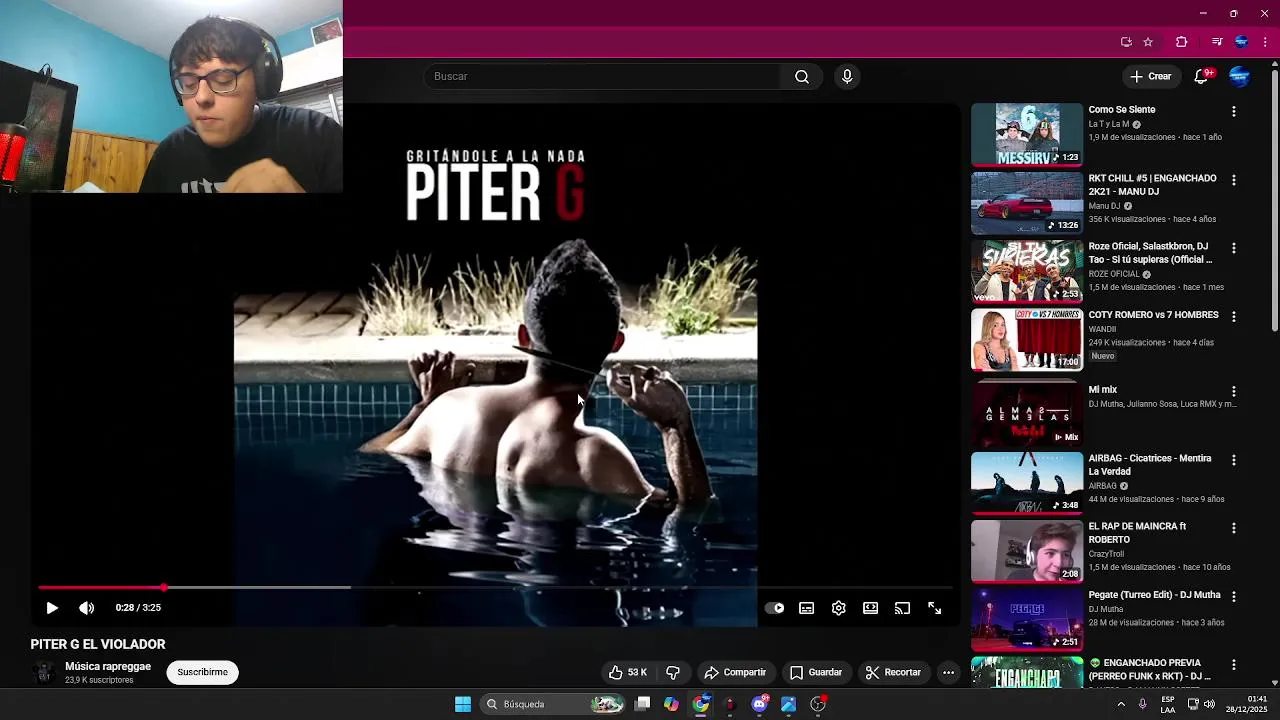The image size is (1280, 720).
Task: Open COTY ROMERO vs 7 HOMBRES video
Action: 1153,315
